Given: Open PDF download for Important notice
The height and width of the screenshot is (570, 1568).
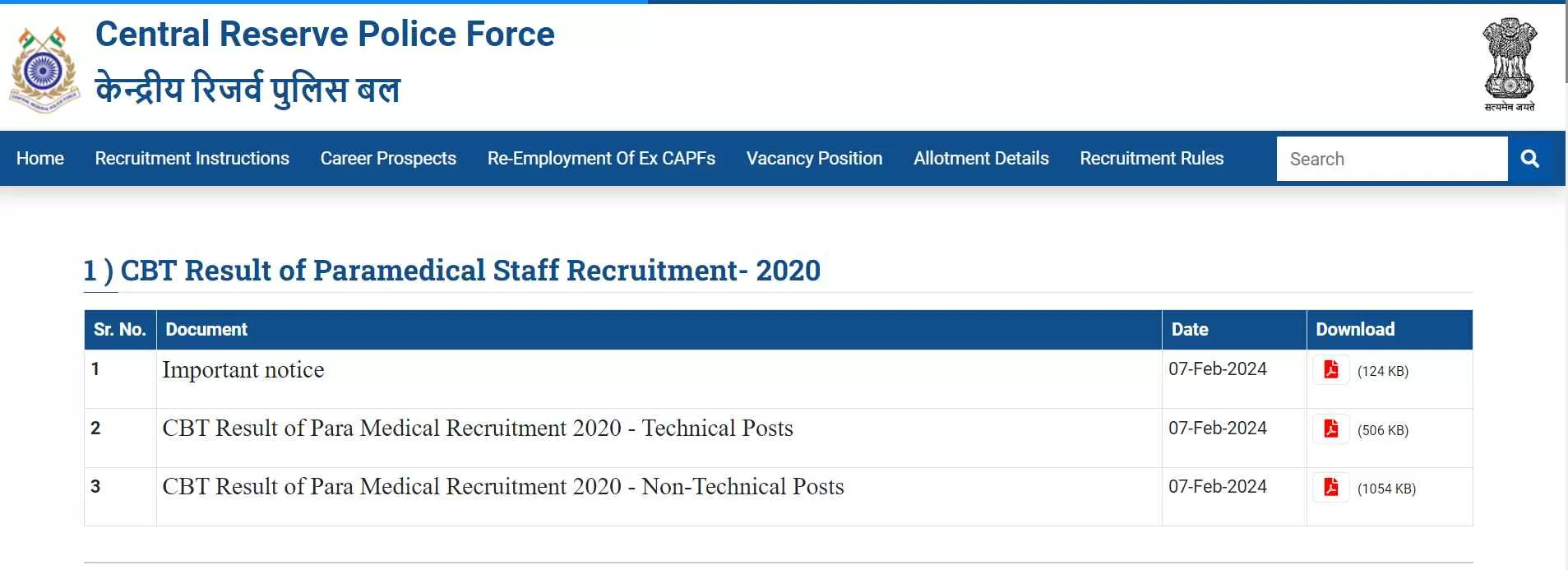Looking at the screenshot, I should click(1333, 370).
